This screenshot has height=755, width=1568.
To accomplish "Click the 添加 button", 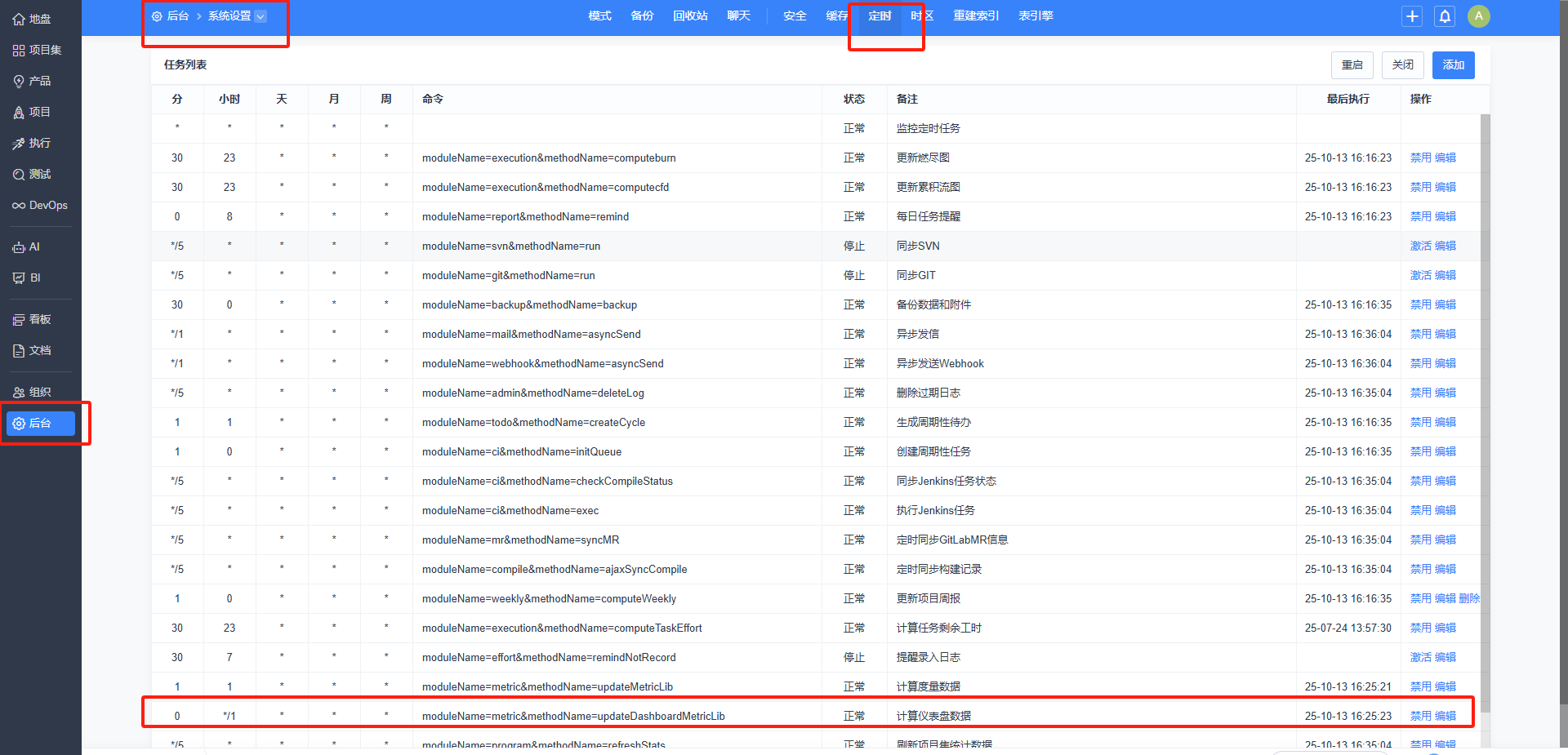I will (x=1453, y=65).
